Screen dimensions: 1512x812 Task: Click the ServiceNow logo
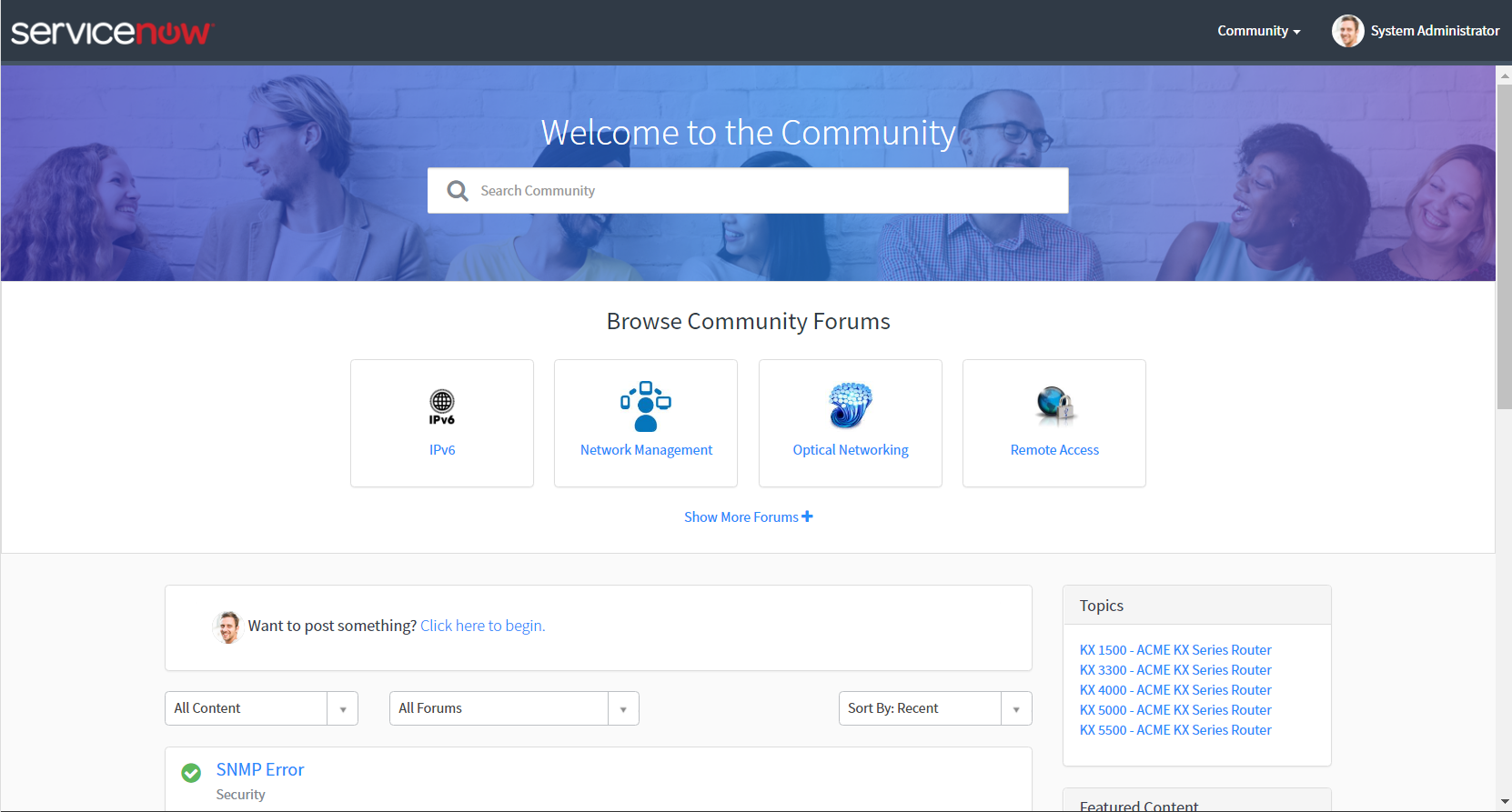112,32
